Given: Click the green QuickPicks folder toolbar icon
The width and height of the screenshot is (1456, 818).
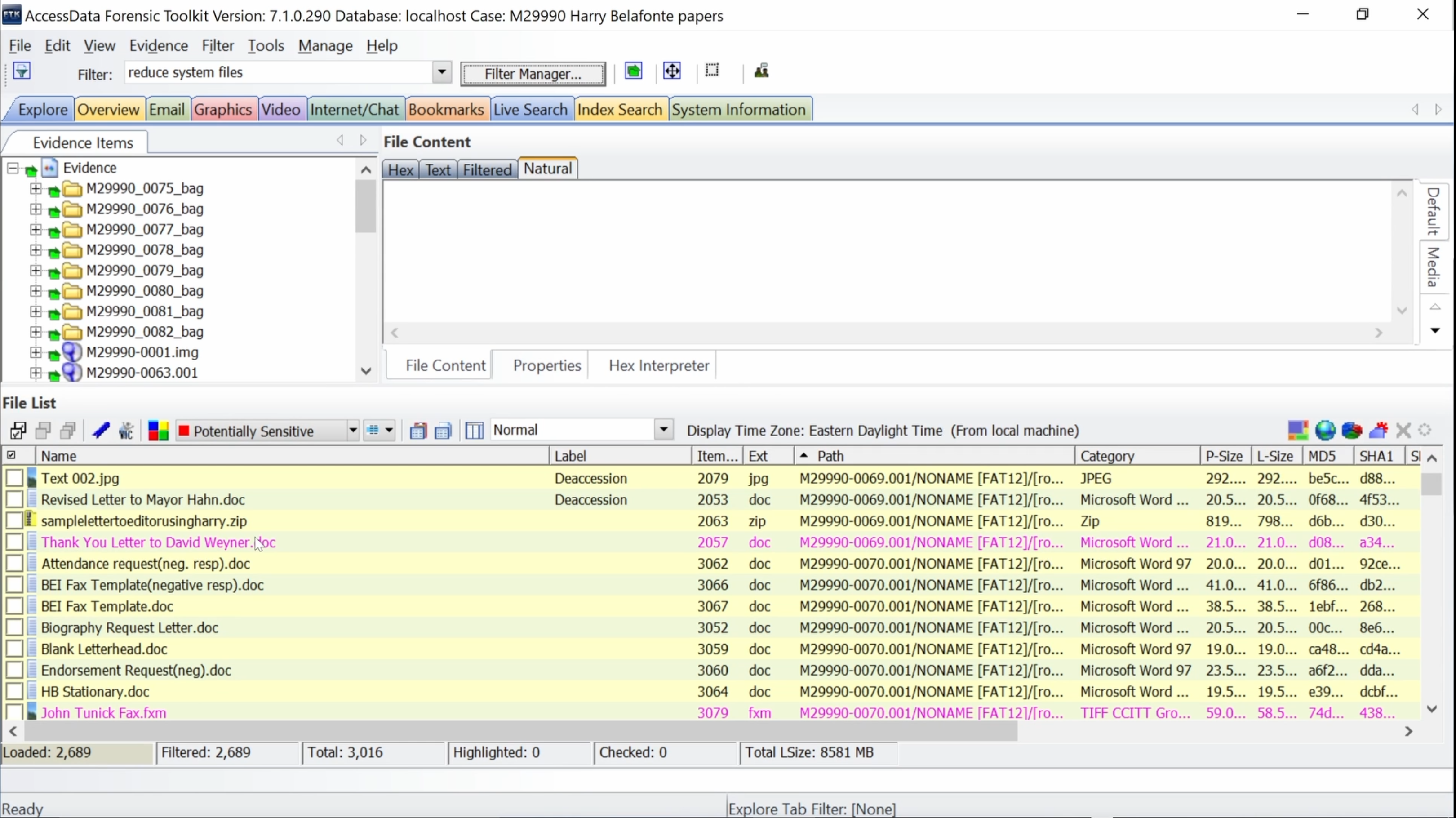Looking at the screenshot, I should point(634,71).
